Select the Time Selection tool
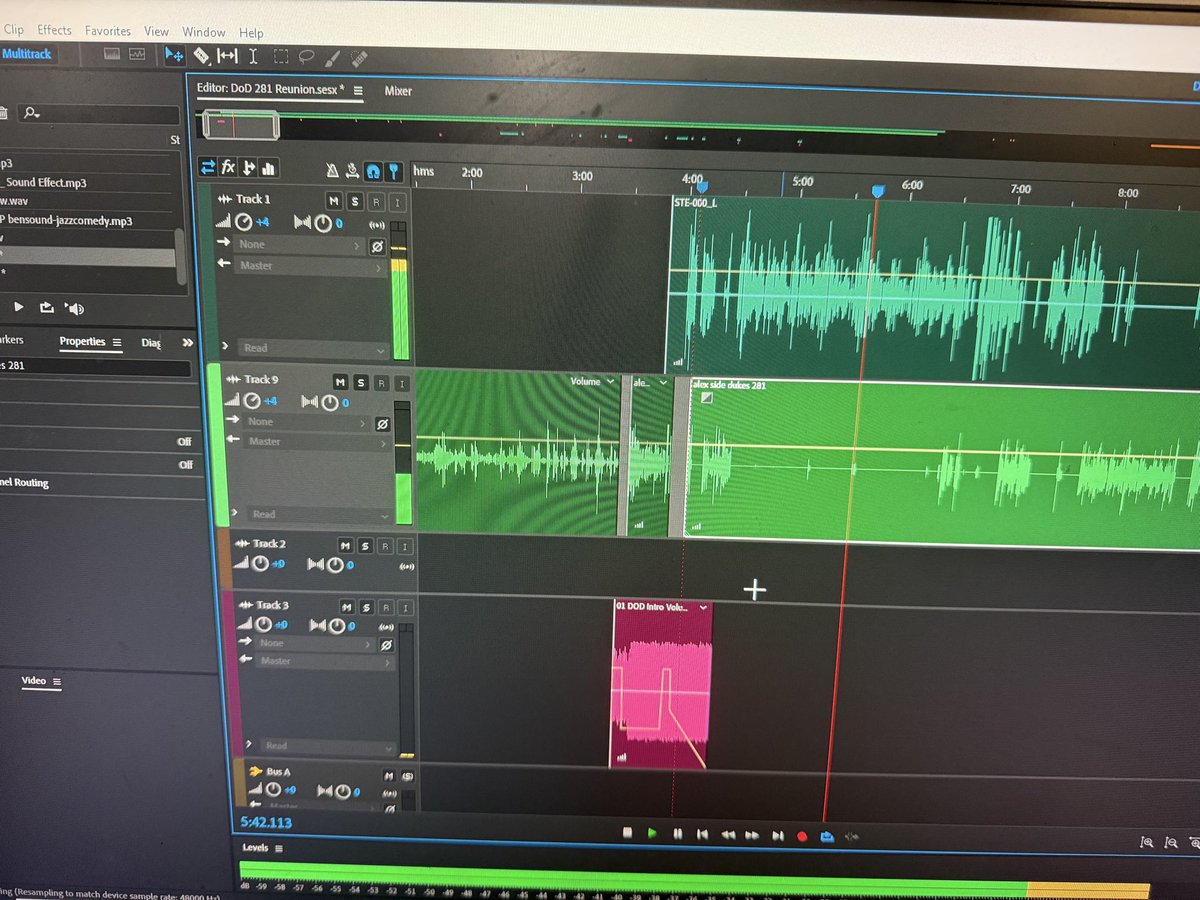 253,57
